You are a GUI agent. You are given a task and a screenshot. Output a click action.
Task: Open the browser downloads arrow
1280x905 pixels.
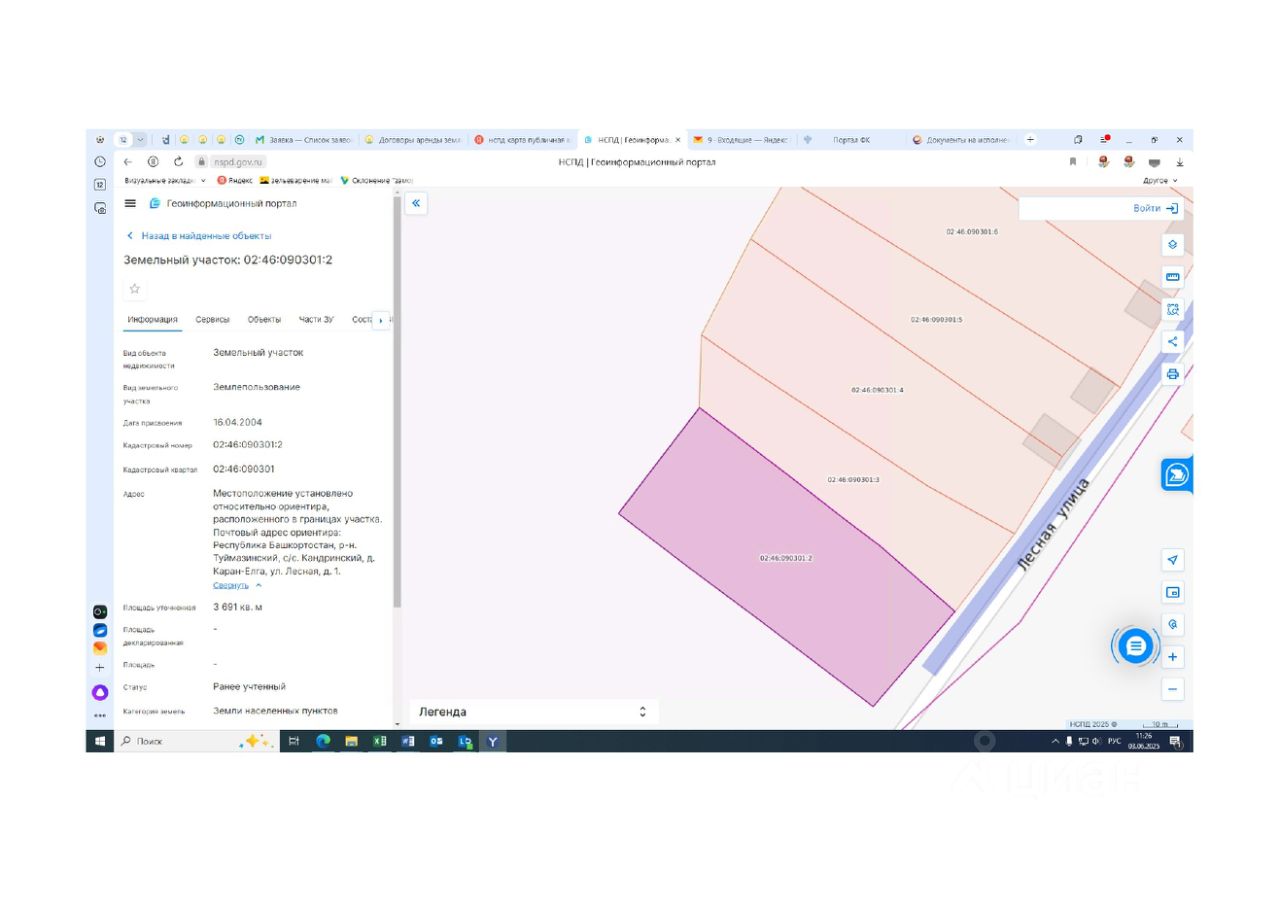pos(1179,161)
